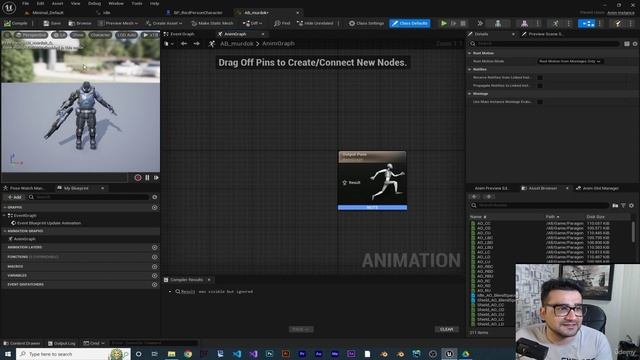Toggle Propagate Notifies to Linked Instances checkbox
This screenshot has height=360, width=640.
click(540, 86)
